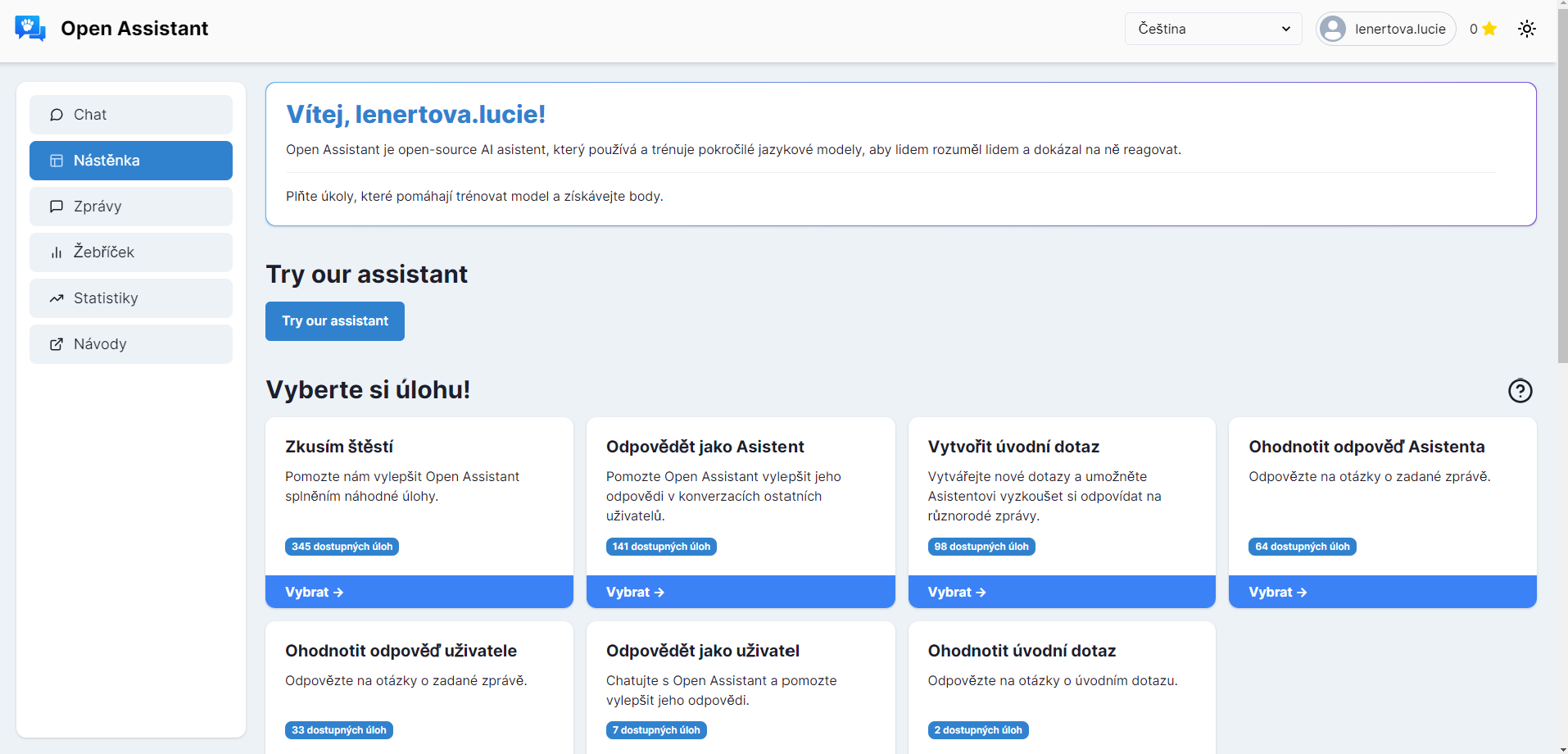
Task: Open the Návody guides link
Action: [131, 344]
